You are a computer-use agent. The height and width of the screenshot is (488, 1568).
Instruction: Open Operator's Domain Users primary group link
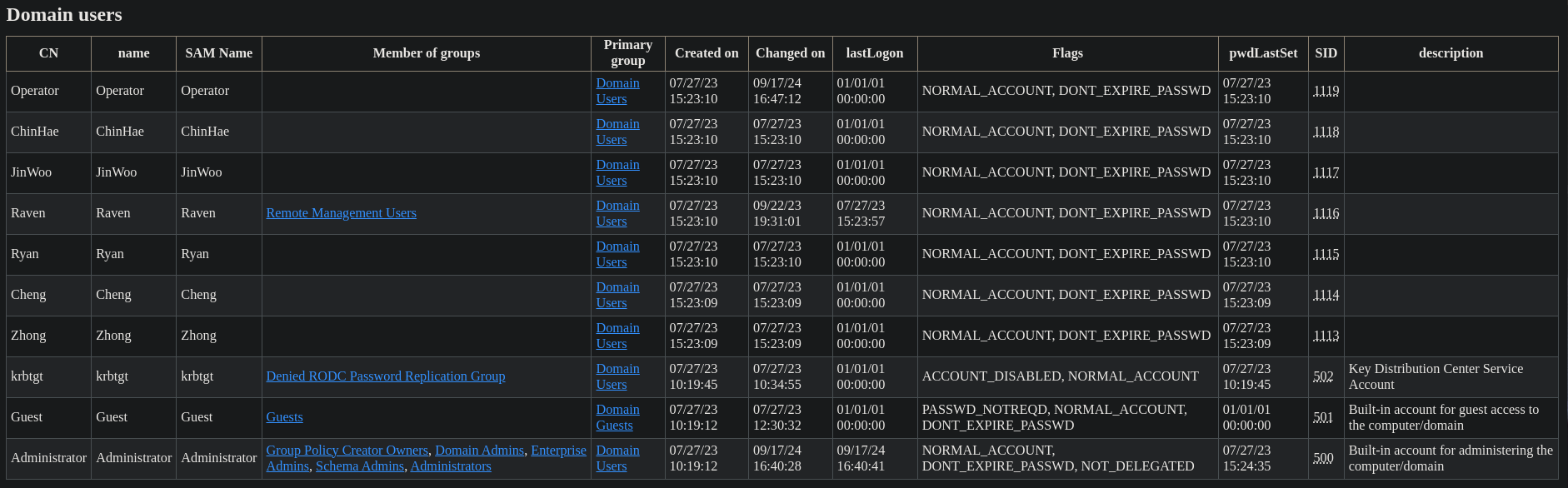tap(617, 91)
